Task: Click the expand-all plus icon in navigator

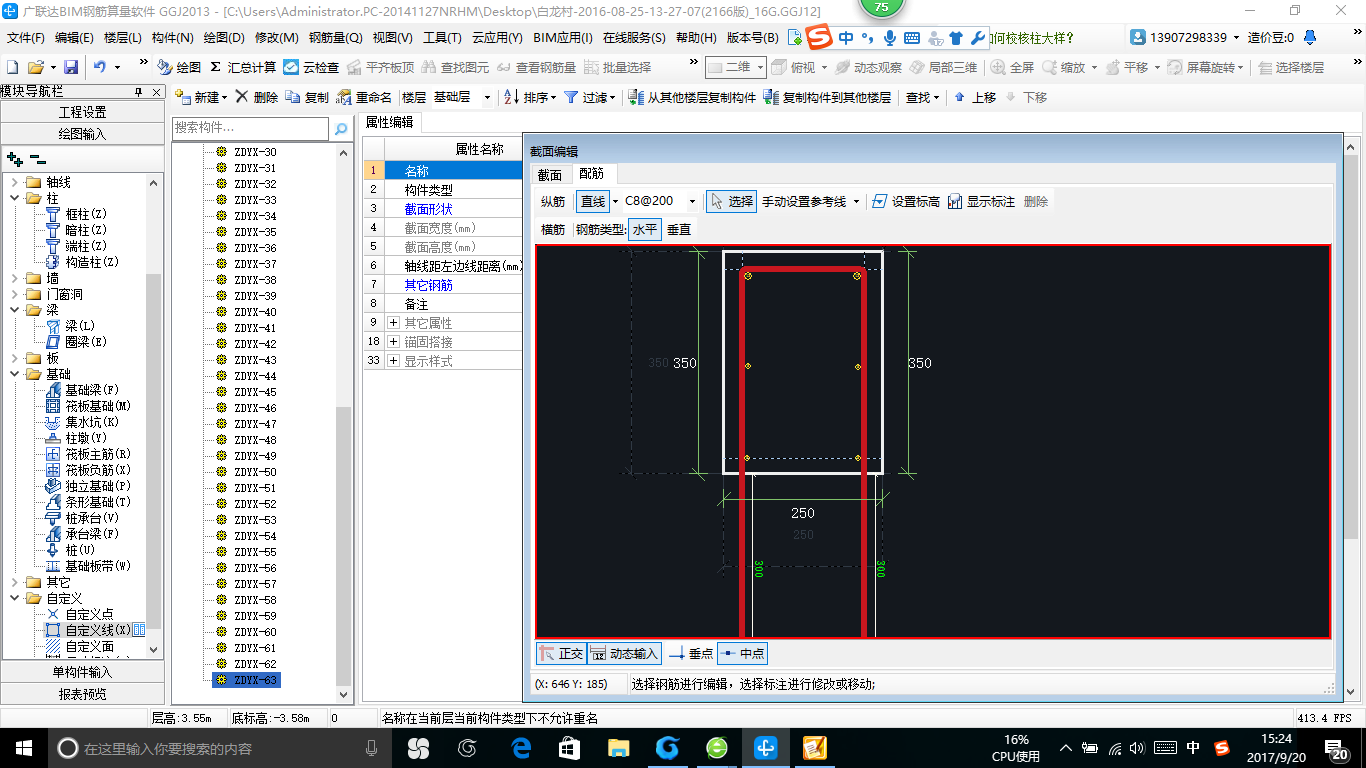Action: [x=14, y=159]
